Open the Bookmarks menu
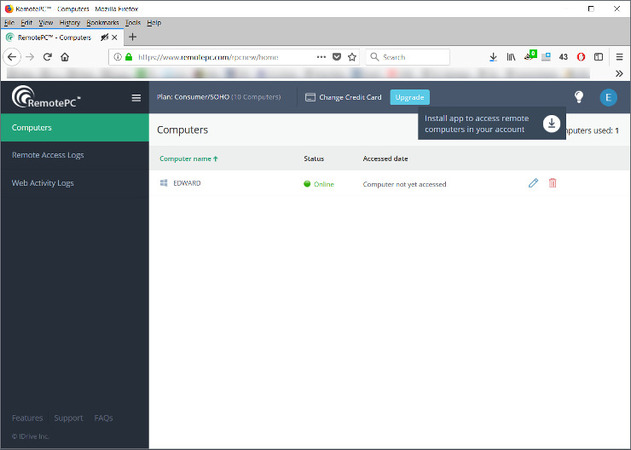The width and height of the screenshot is (631, 450). [103, 23]
